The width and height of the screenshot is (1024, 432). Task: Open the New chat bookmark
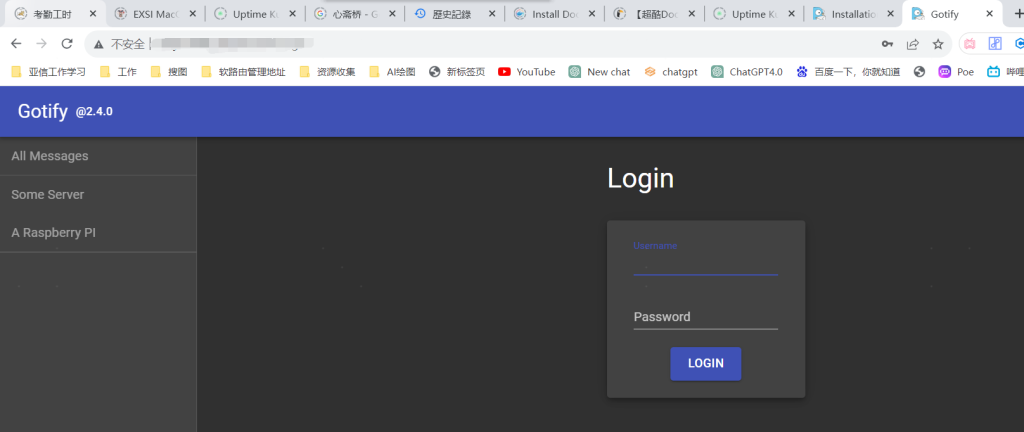point(599,72)
